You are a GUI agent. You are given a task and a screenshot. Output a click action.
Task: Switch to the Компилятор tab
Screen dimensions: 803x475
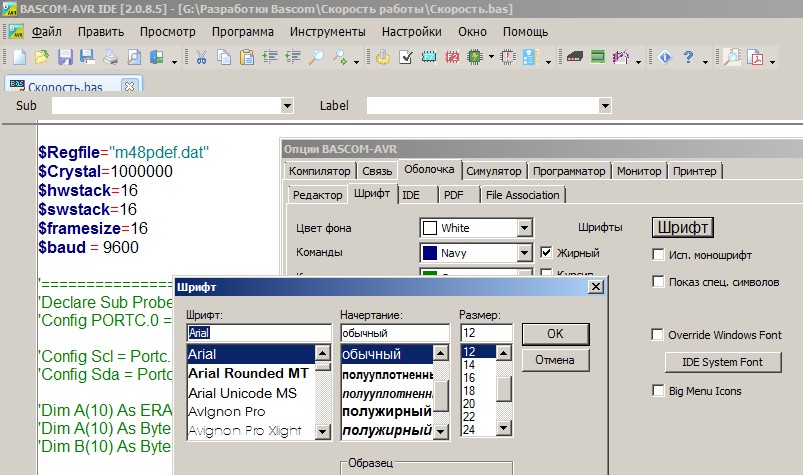click(320, 171)
